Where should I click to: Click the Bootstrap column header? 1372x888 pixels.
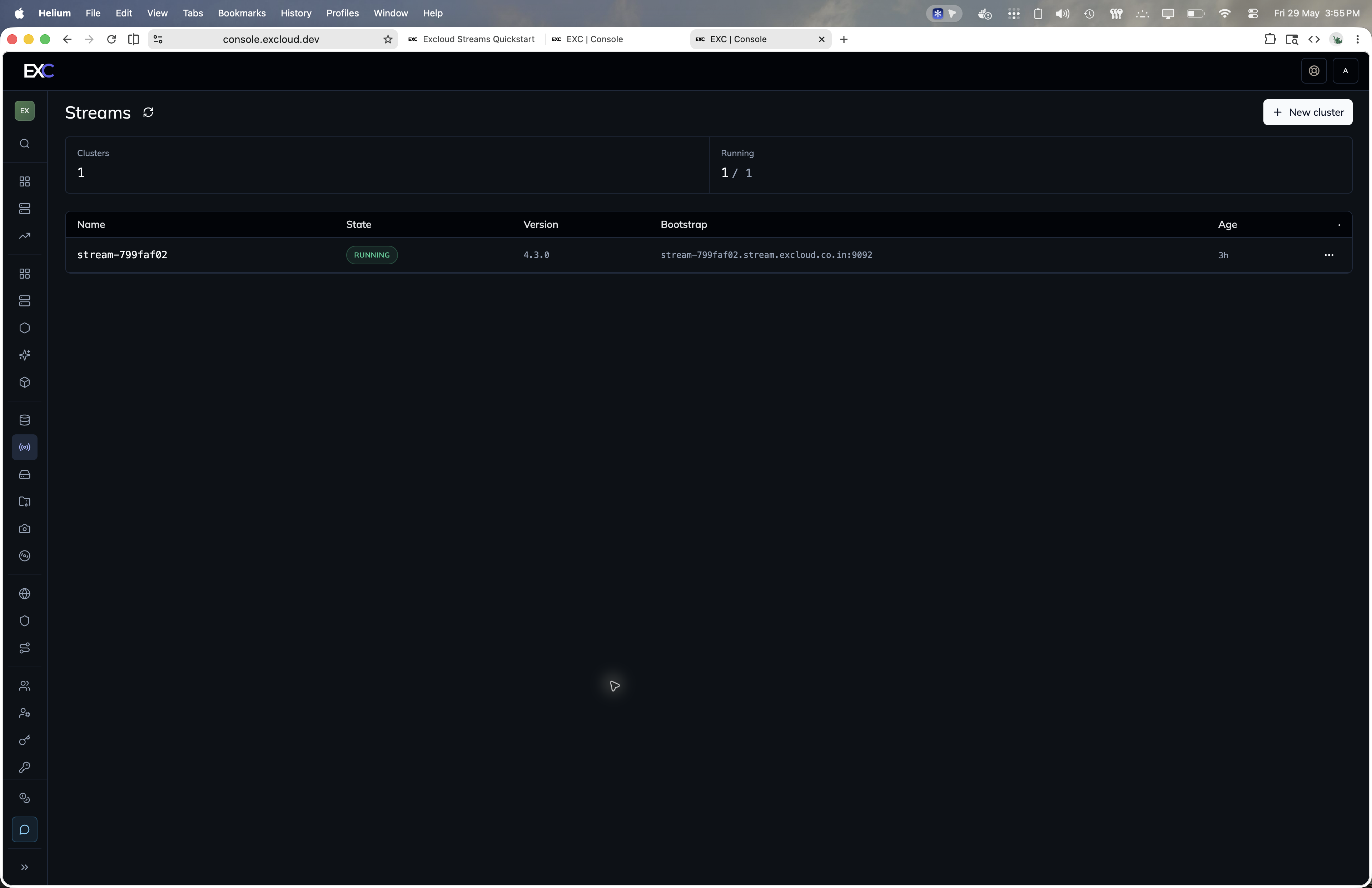684,224
